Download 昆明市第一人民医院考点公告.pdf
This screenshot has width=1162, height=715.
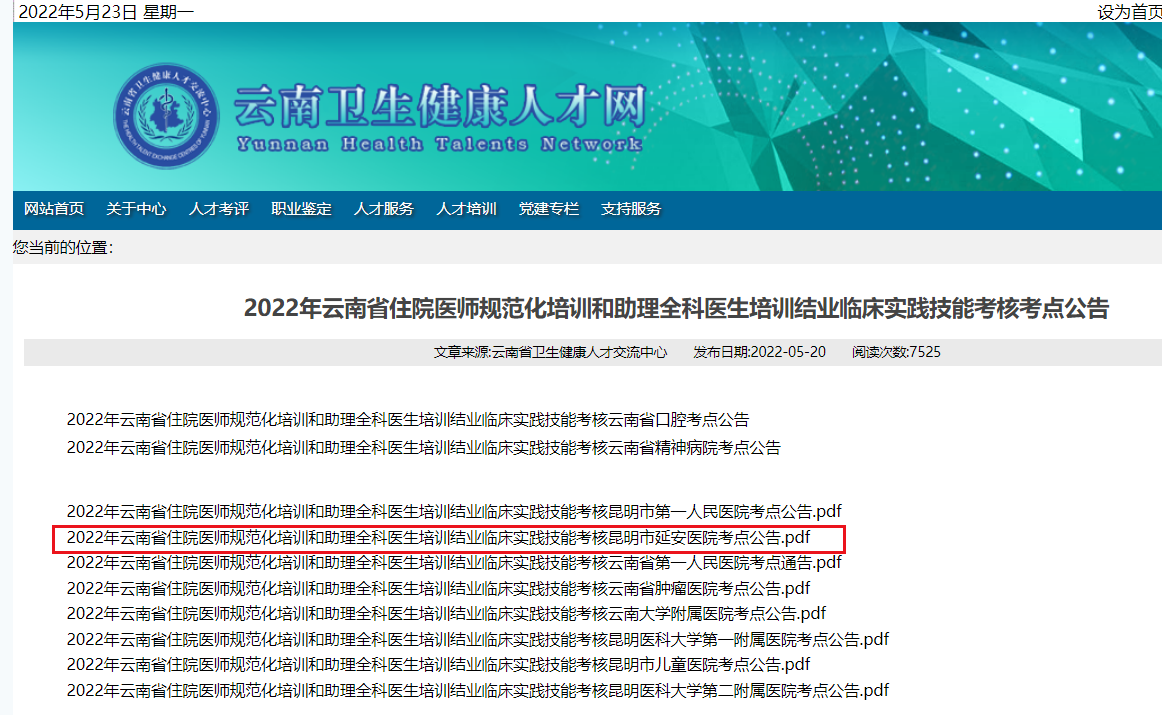coord(454,512)
